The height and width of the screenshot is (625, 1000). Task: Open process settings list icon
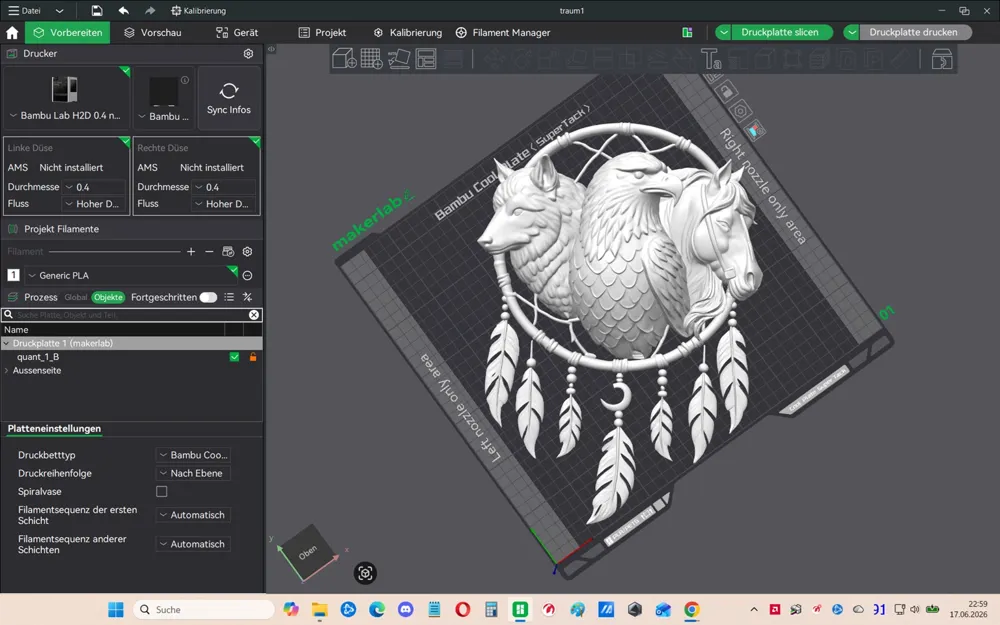click(229, 297)
